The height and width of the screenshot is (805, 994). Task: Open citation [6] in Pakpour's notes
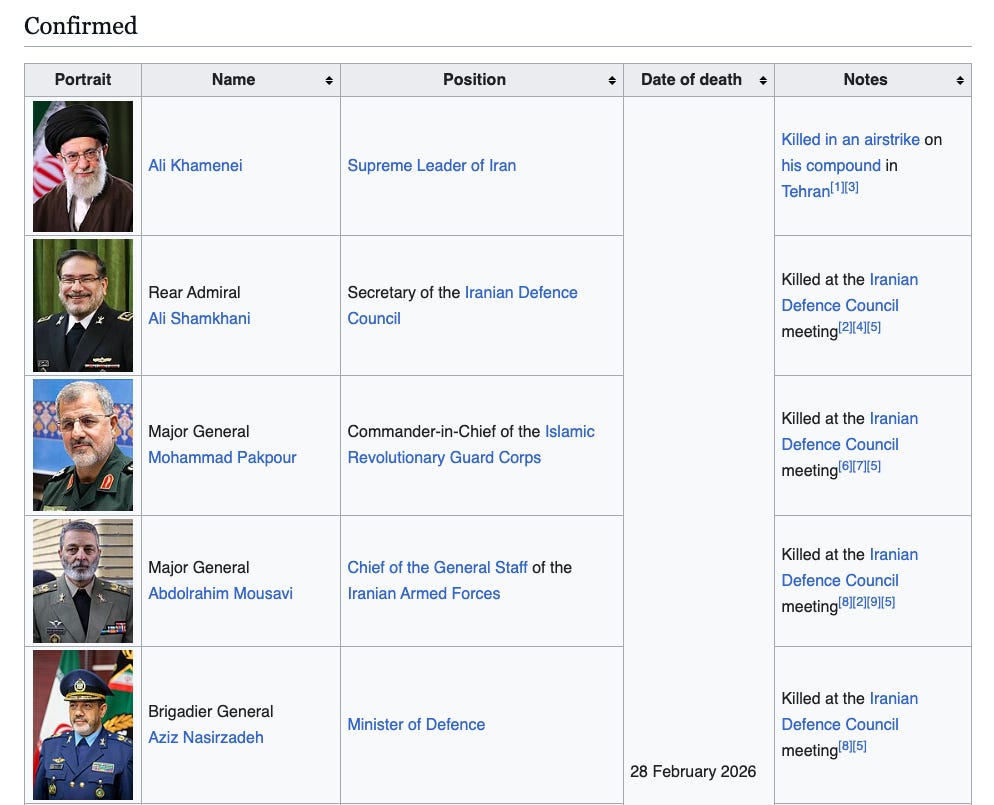point(845,467)
